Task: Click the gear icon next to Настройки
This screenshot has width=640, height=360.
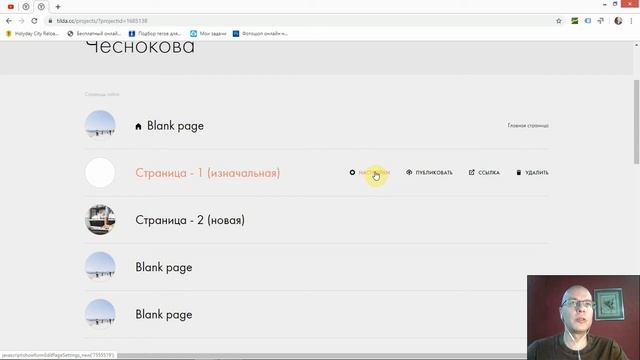Action: 352,173
